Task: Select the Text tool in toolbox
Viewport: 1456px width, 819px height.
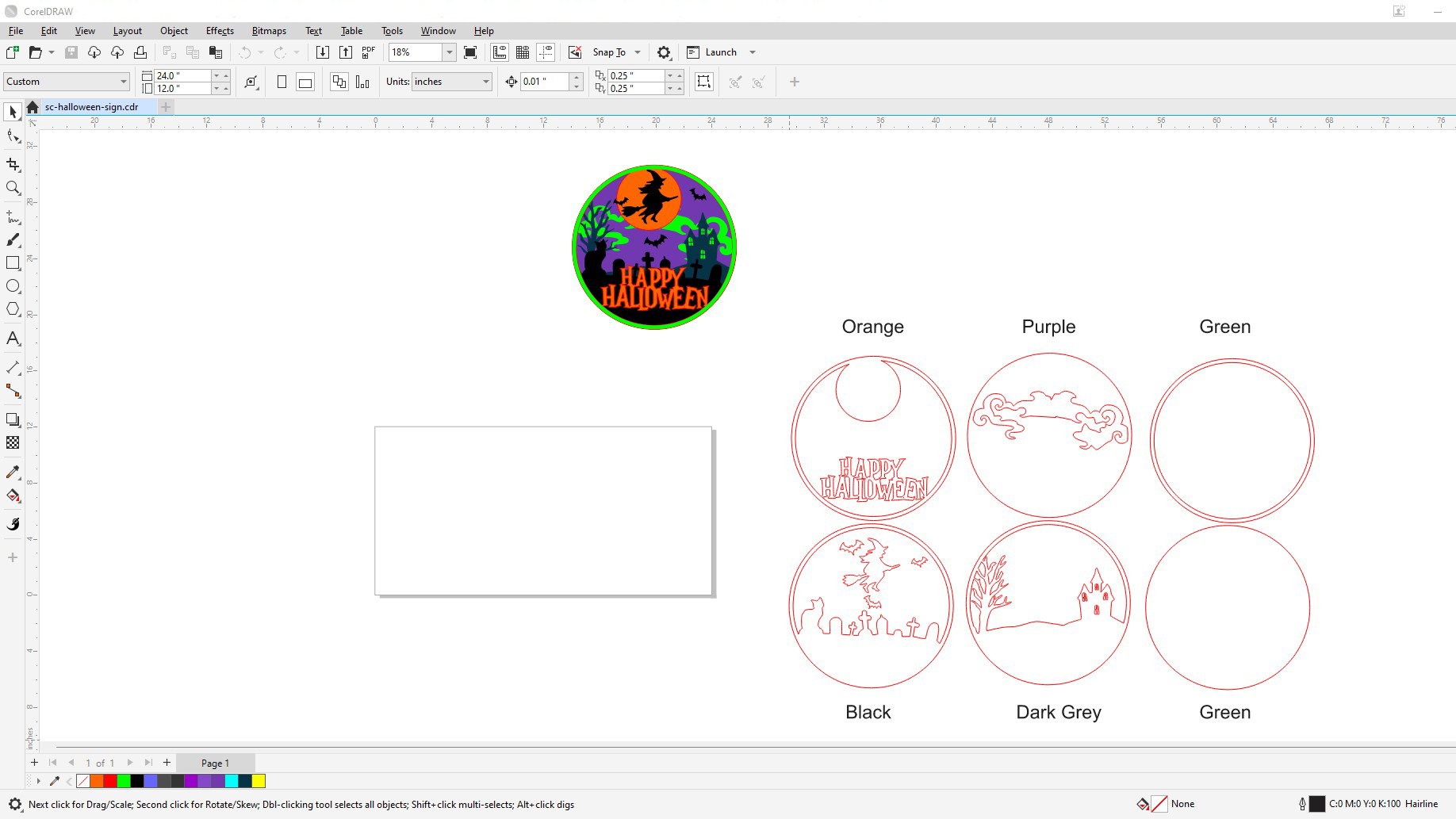Action: 13,339
